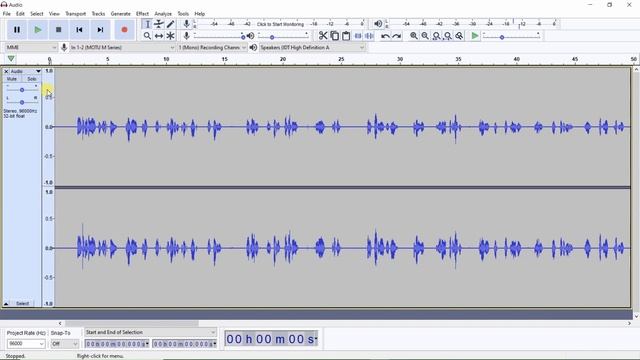Collapse the track with the bottom arrow
Image resolution: width=640 pixels, height=360 pixels.
[x=6, y=304]
